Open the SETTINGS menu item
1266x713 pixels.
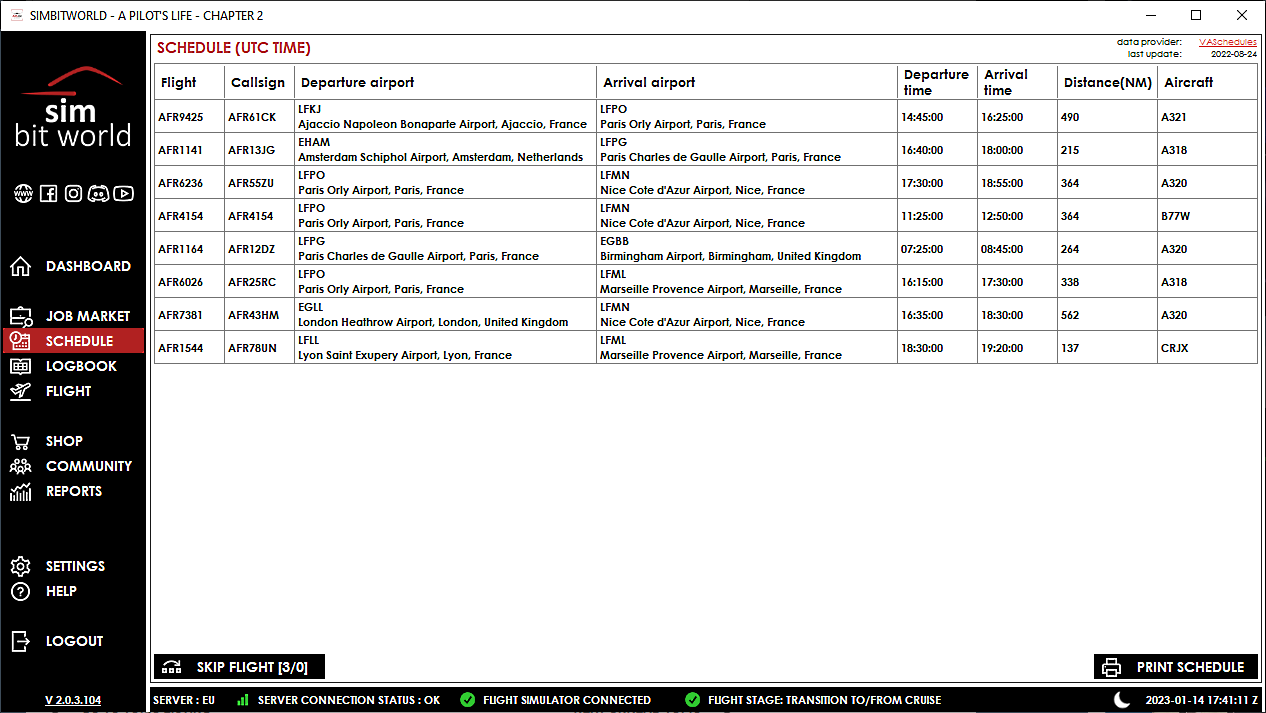tap(75, 566)
